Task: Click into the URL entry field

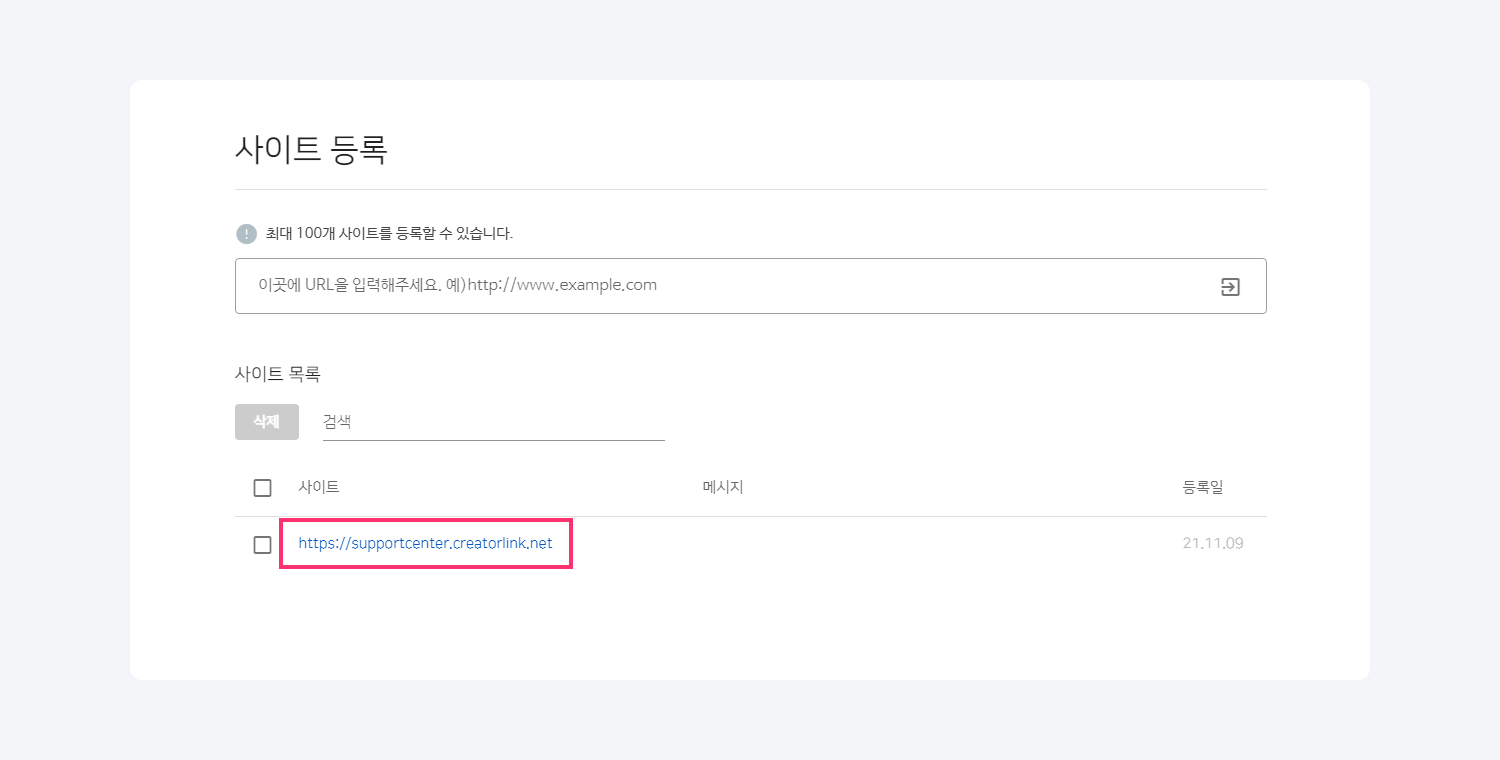Action: click(x=720, y=286)
